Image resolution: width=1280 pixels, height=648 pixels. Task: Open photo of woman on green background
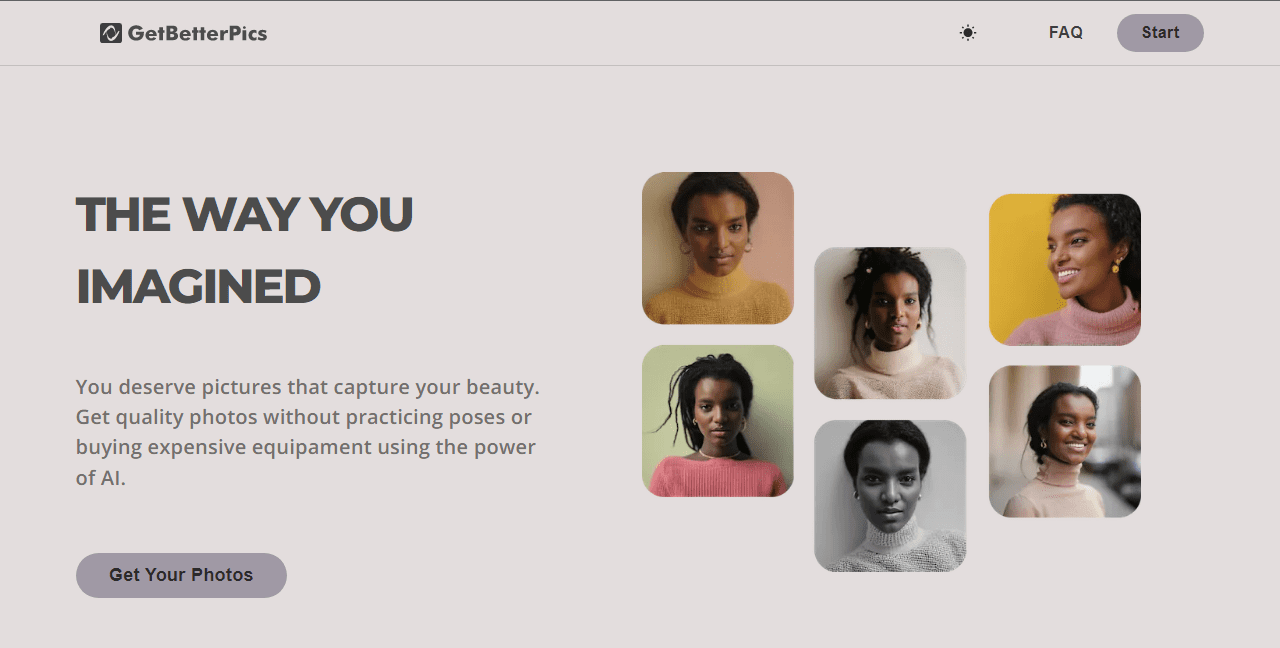[x=718, y=421]
